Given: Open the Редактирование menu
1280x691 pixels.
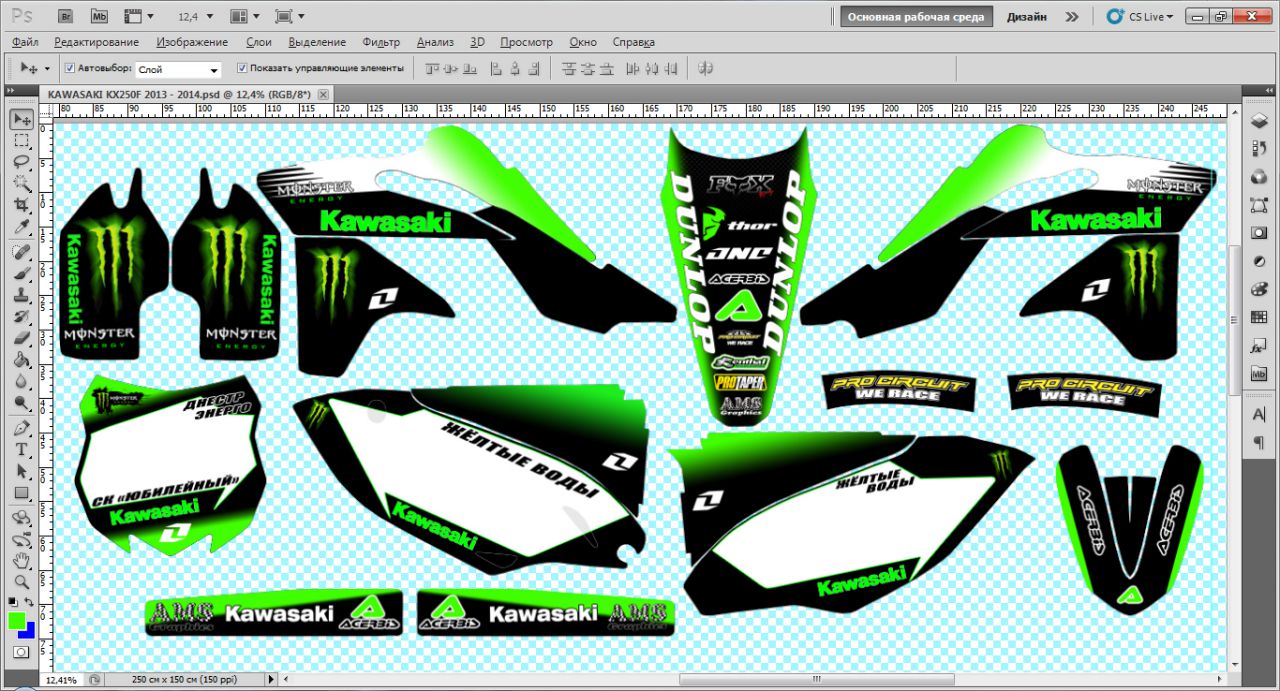Looking at the screenshot, I should pos(97,42).
